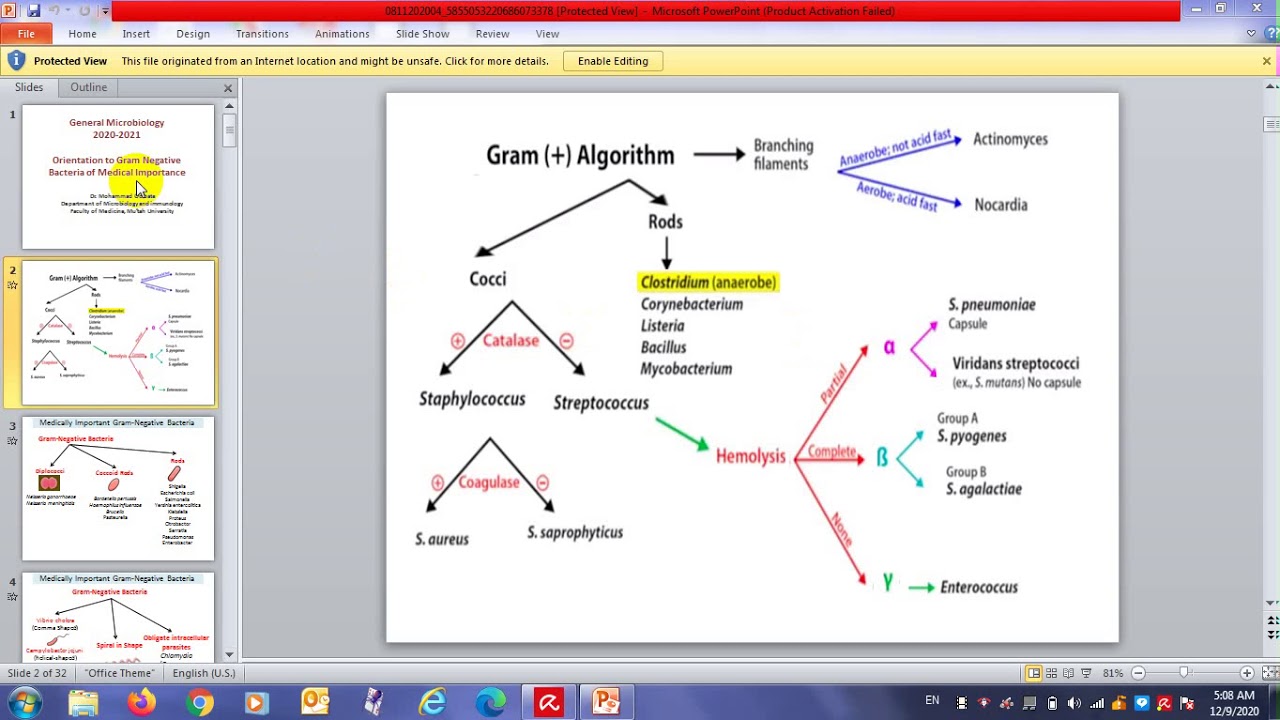Switch to the Insert ribbon tab
The image size is (1280, 720).
136,34
